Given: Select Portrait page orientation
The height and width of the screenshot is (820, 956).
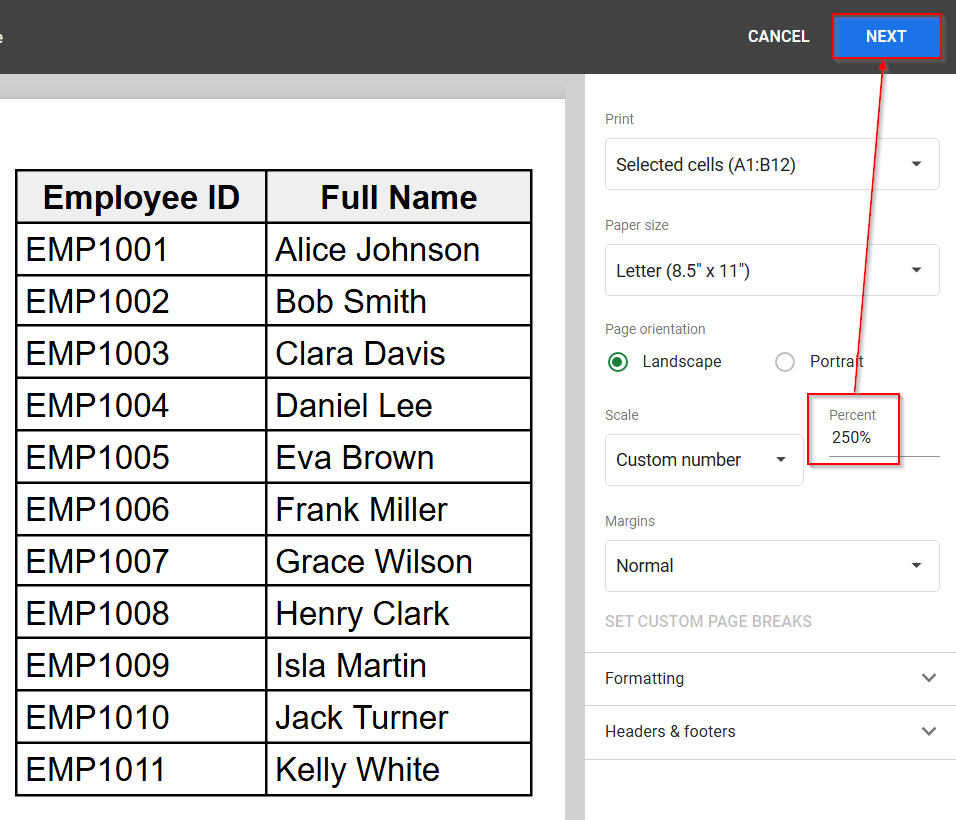Looking at the screenshot, I should pos(785,362).
